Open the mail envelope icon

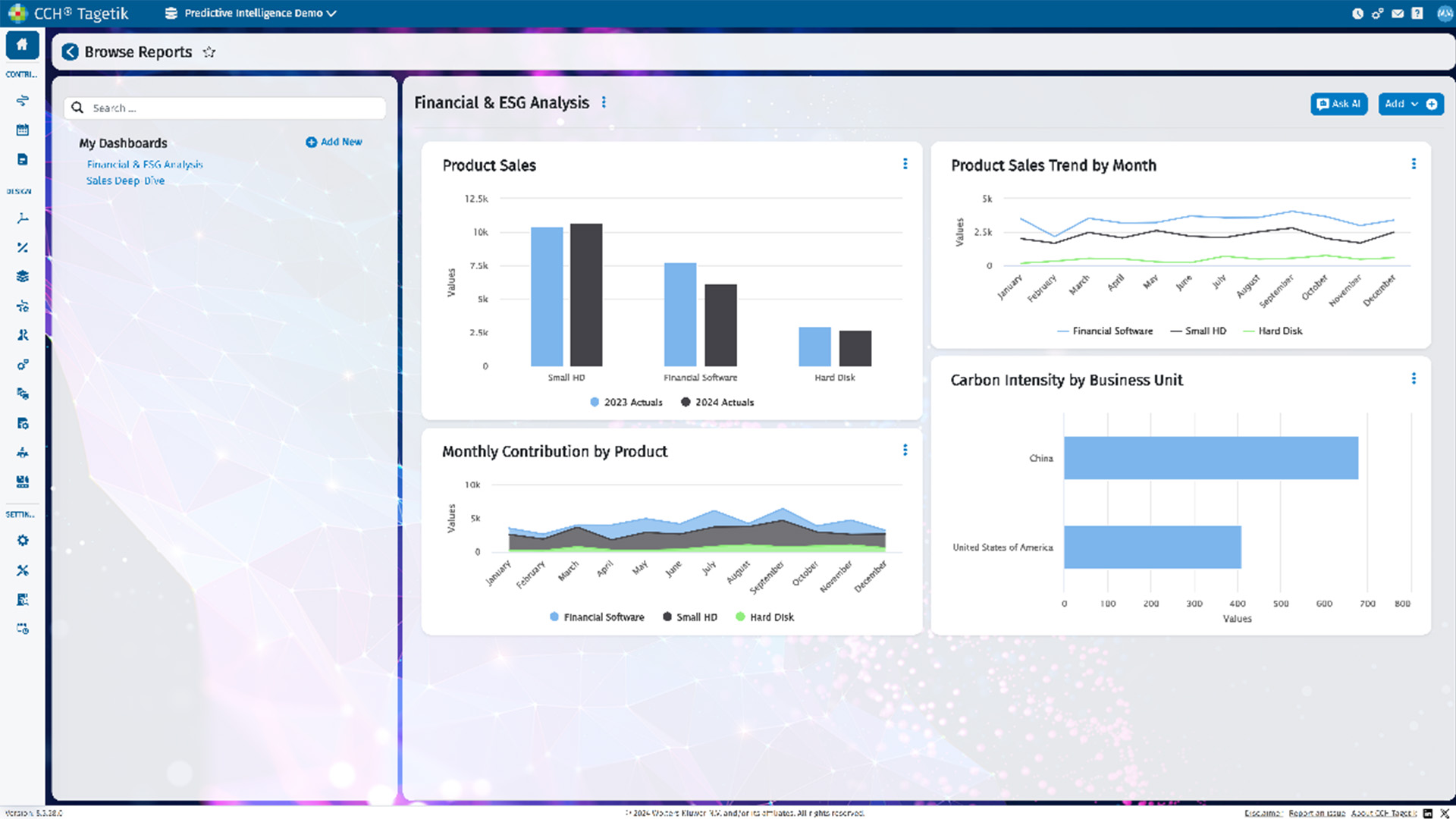(x=1398, y=14)
